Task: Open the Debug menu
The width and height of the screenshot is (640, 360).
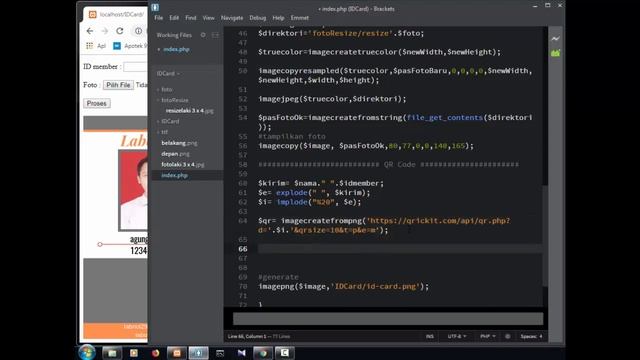Action: click(258, 18)
